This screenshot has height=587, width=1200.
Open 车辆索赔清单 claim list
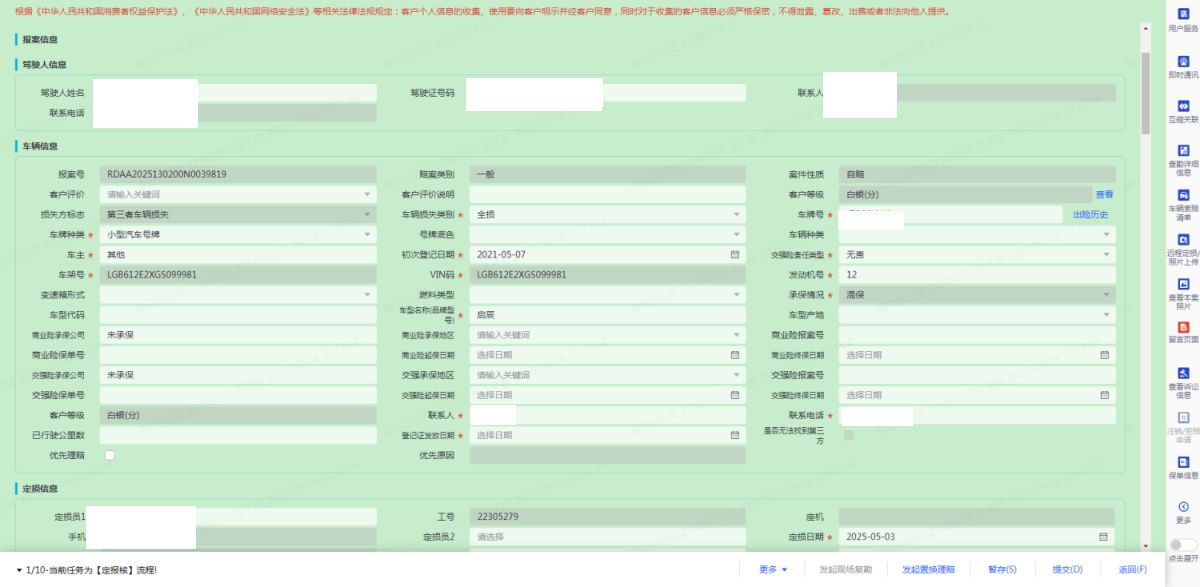click(1183, 196)
